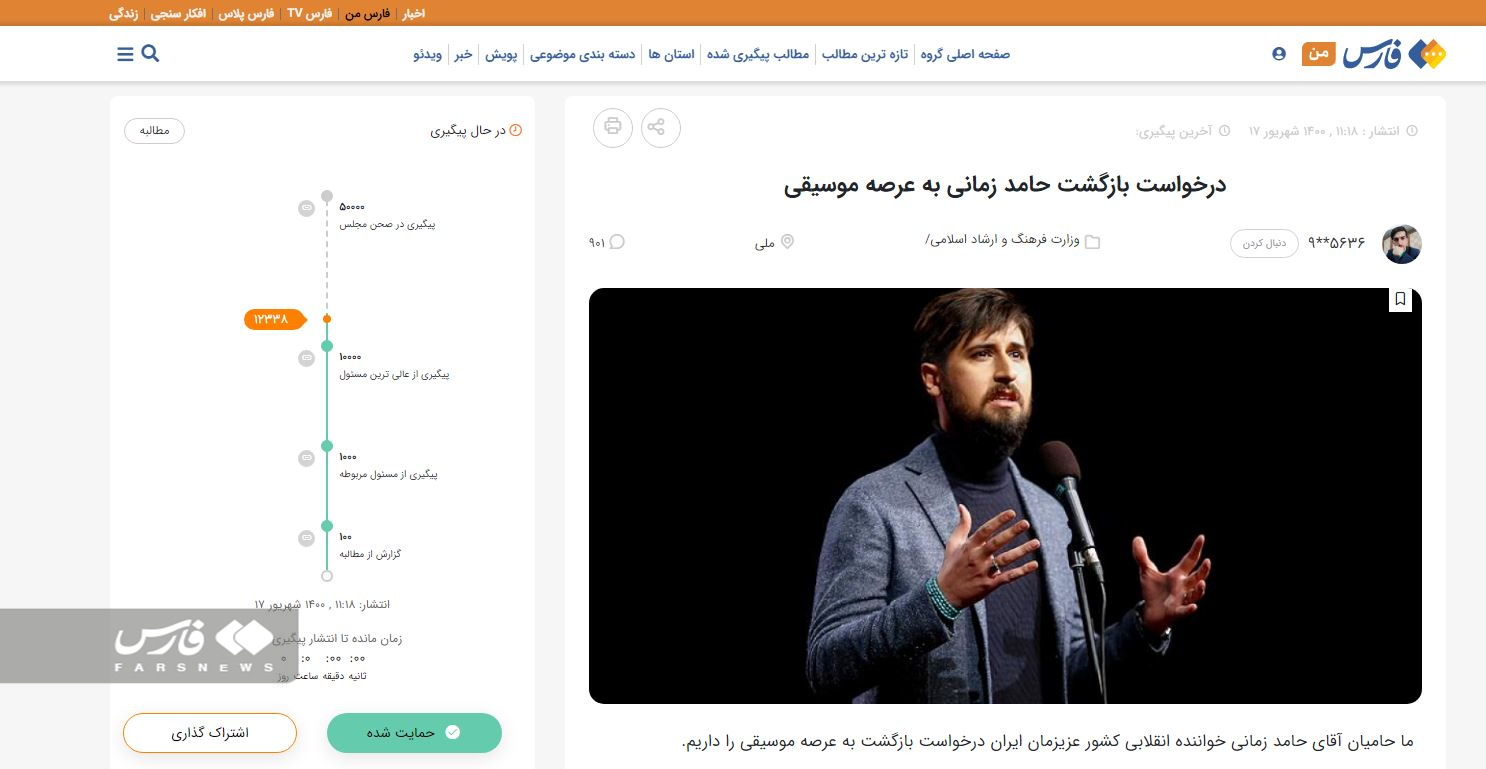Open the hamburger menu in the header
Viewport: 1486px width, 769px height.
coord(125,54)
